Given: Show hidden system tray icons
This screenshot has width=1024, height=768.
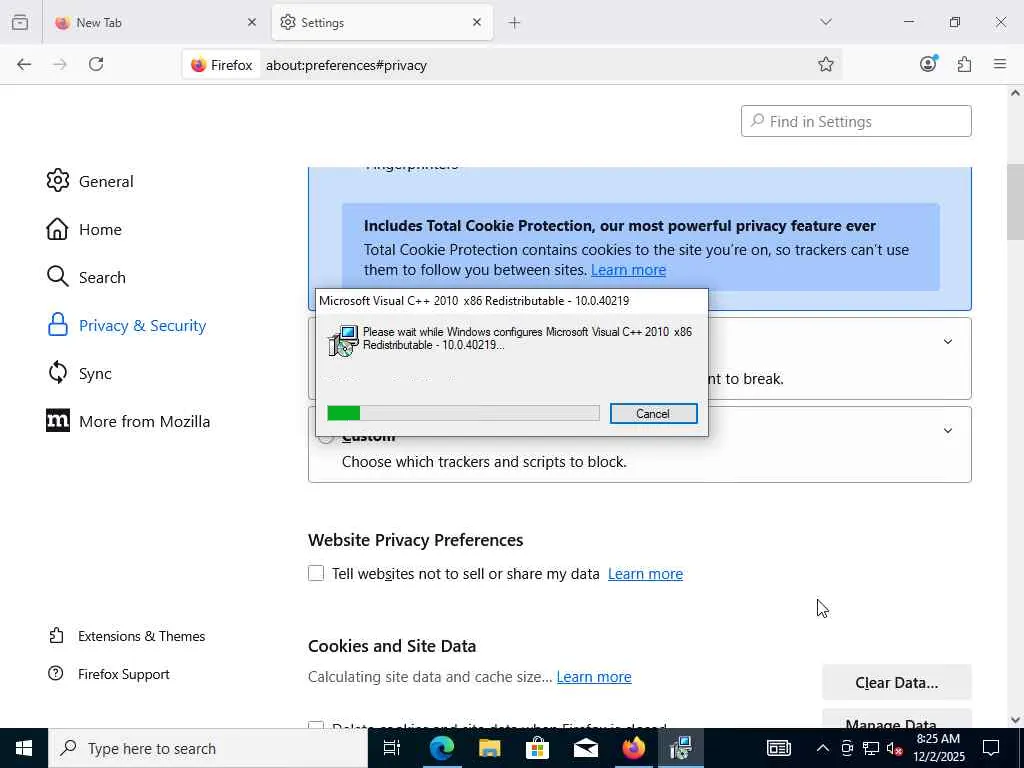Looking at the screenshot, I should tap(823, 748).
